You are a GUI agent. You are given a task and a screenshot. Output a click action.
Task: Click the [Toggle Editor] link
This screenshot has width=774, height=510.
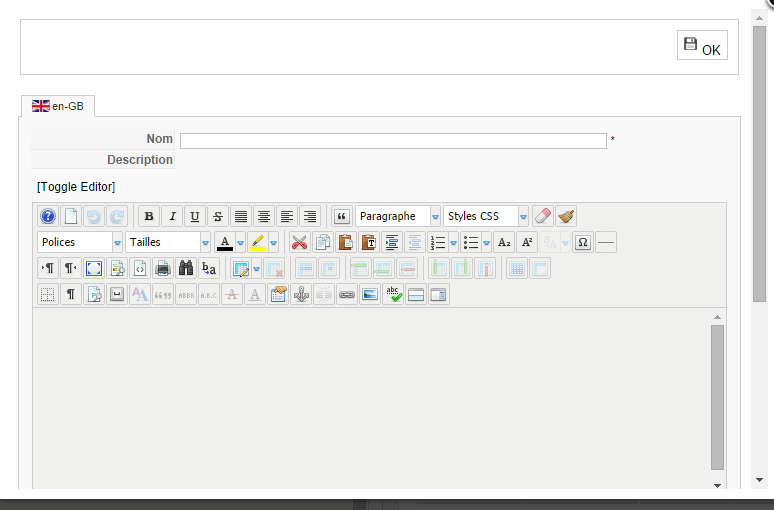pyautogui.click(x=76, y=187)
